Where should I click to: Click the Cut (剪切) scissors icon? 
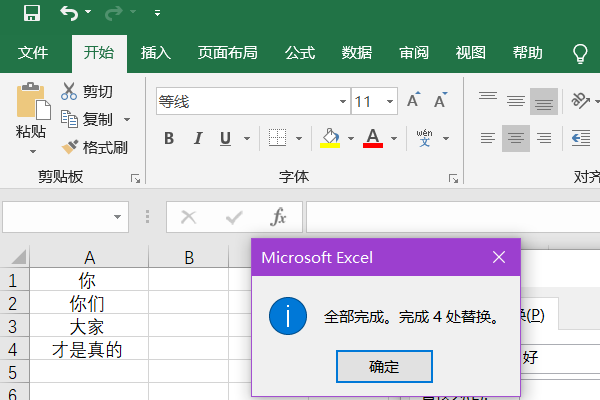coord(69,92)
